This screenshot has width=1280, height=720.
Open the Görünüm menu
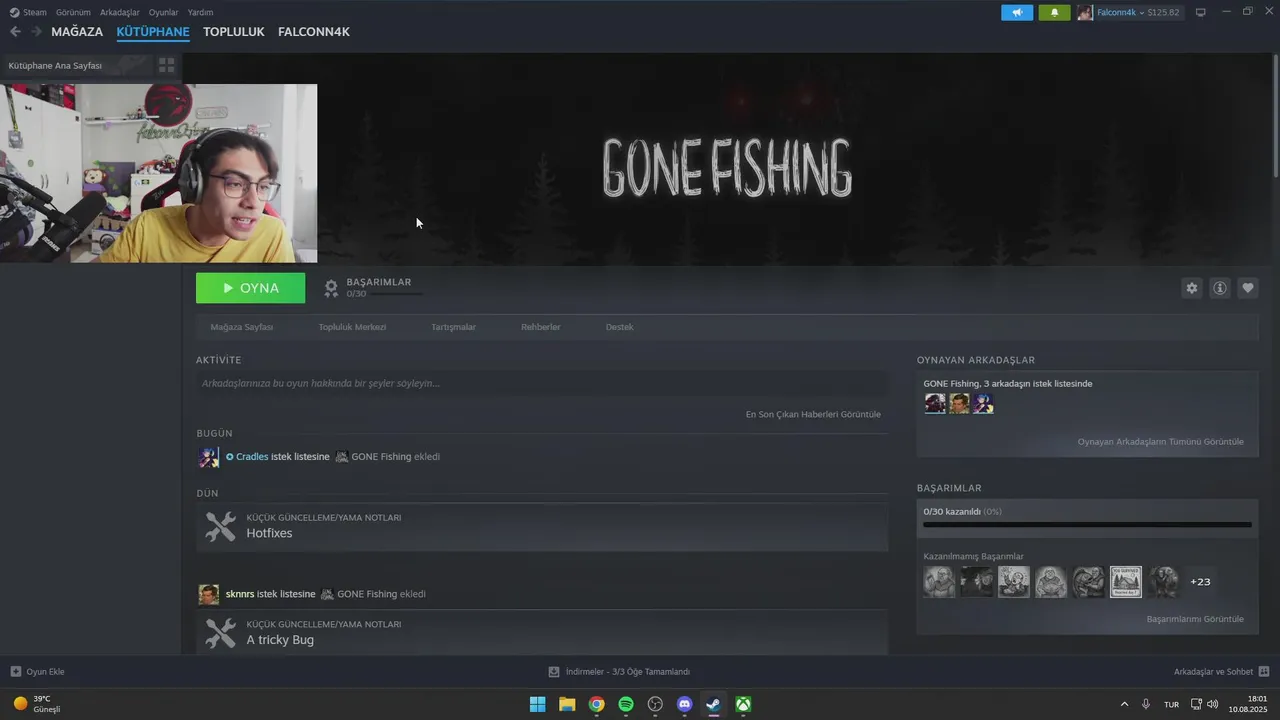[73, 12]
